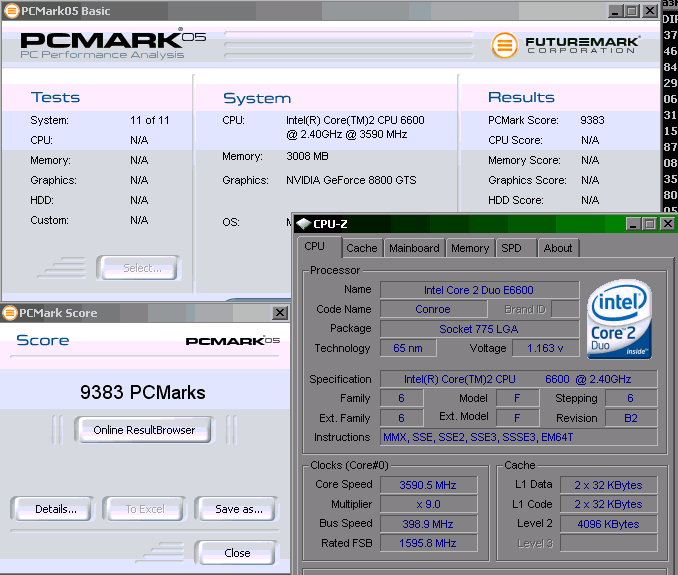Click the processor Name field Intel Core 2 Duo E6600

click(x=480, y=290)
